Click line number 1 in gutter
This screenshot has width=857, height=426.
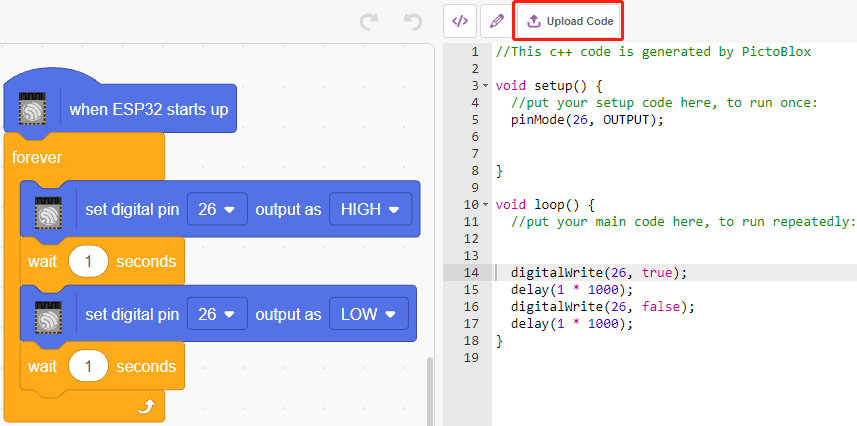click(x=474, y=52)
